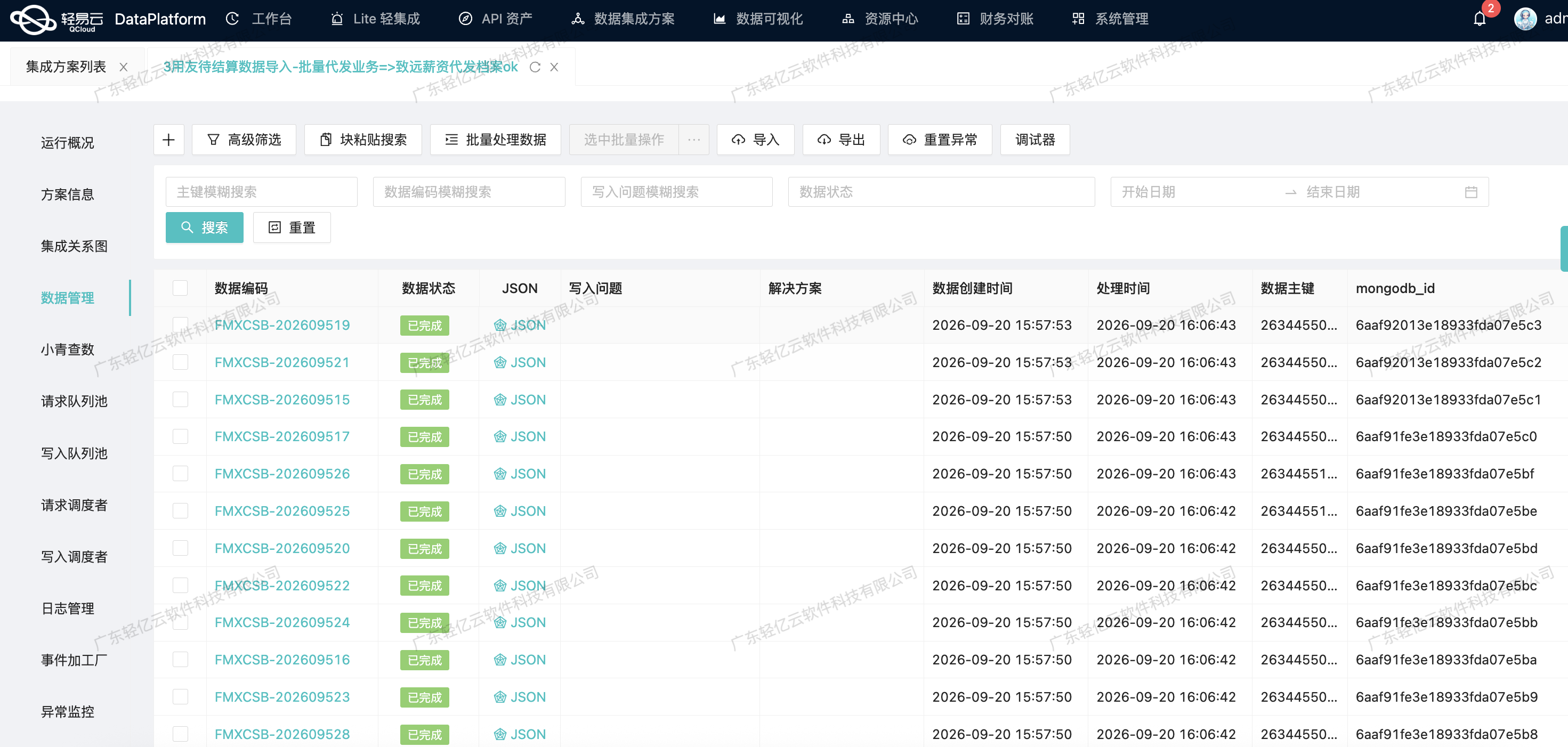The width and height of the screenshot is (1568, 747).
Task: Check the row FMXCSB-202609521
Action: (180, 362)
